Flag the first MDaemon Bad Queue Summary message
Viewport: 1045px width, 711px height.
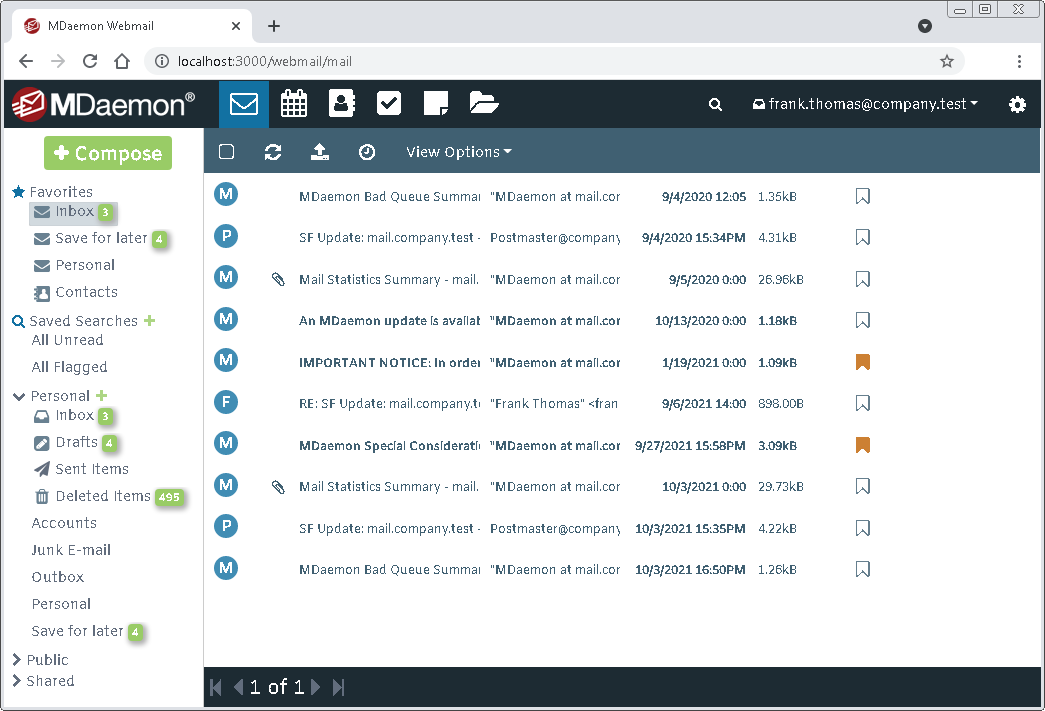point(863,197)
